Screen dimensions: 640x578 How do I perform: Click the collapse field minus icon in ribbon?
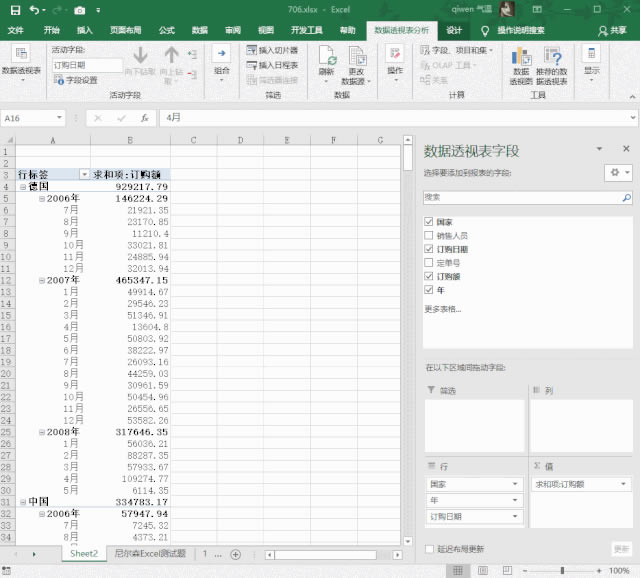(192, 74)
